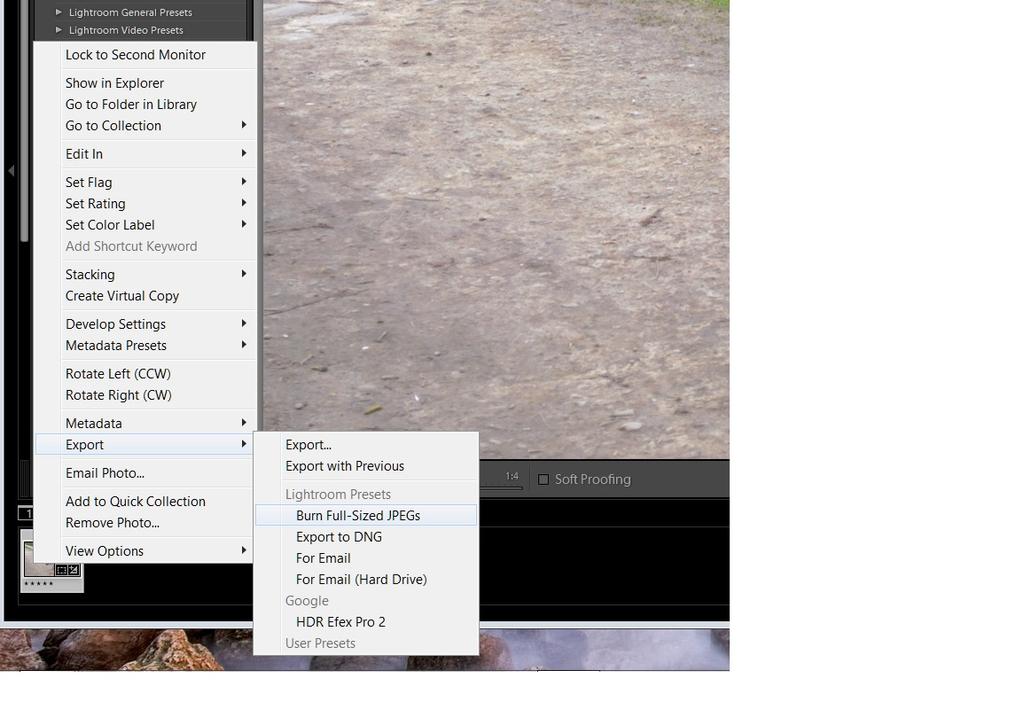The width and height of the screenshot is (1024, 725).
Task: Select HDR Efex Pro 2 export preset
Action: [x=341, y=622]
